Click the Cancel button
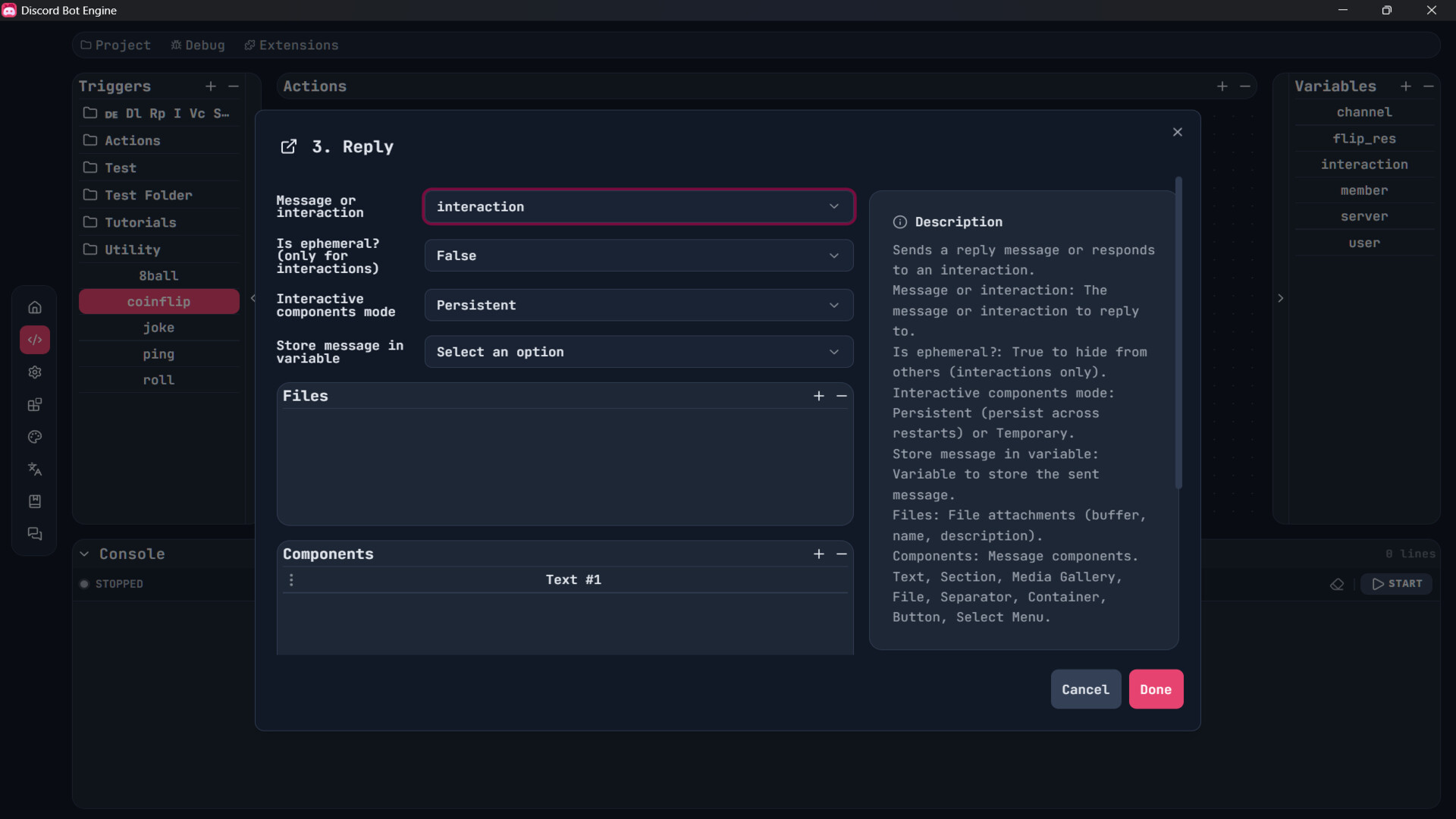 coord(1085,689)
